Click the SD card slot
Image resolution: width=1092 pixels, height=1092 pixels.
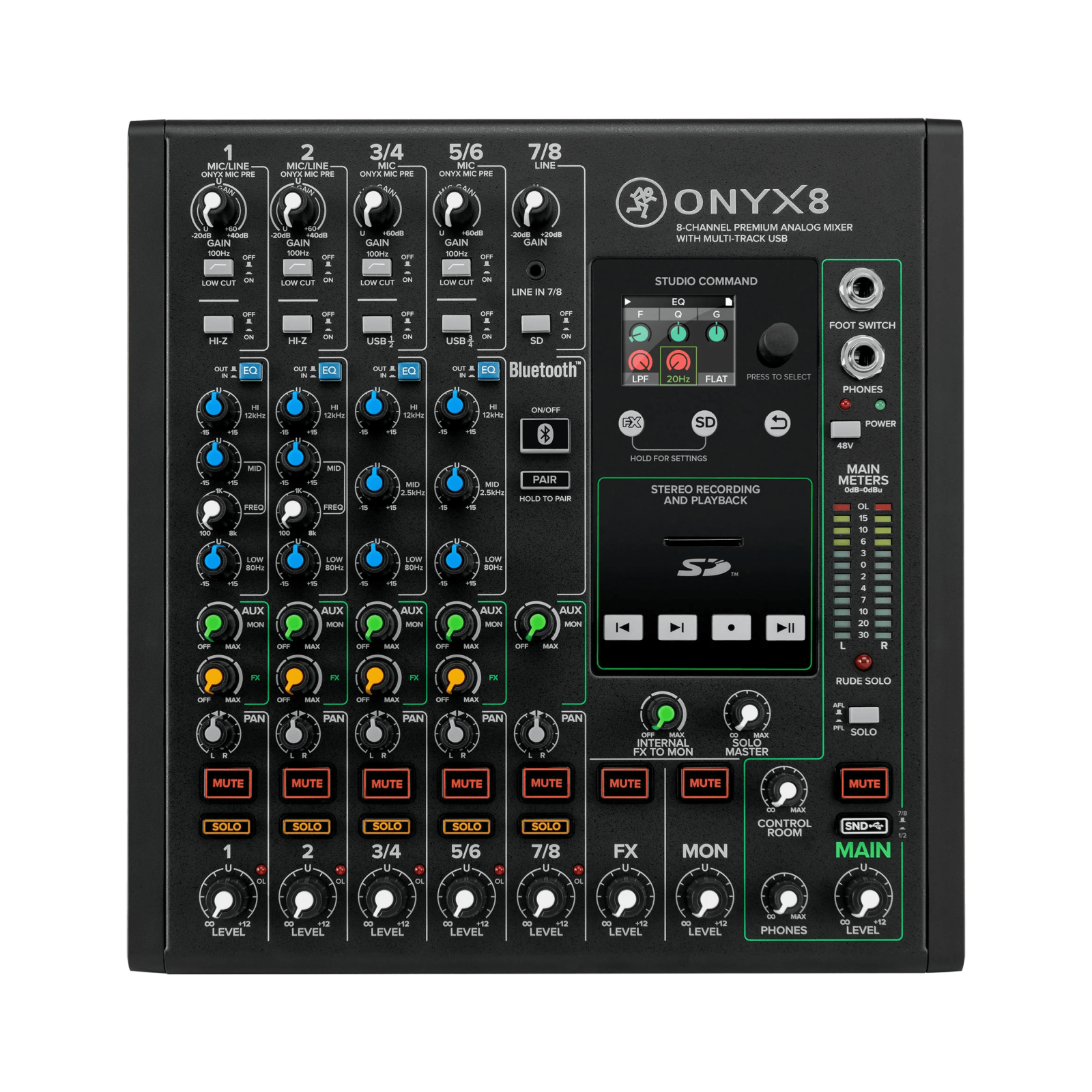[x=704, y=542]
